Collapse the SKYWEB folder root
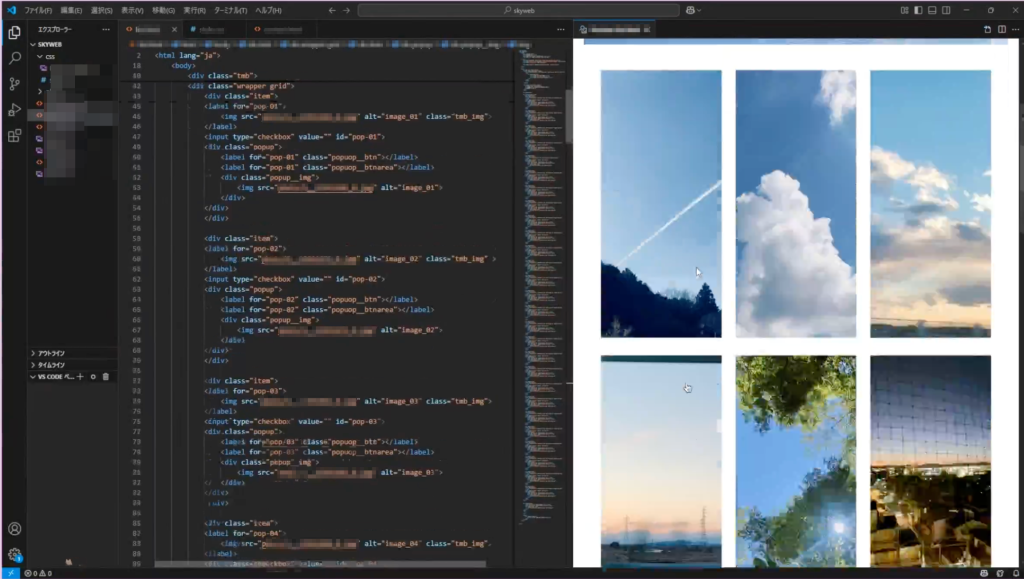The width and height of the screenshot is (1024, 579). click(x=49, y=44)
